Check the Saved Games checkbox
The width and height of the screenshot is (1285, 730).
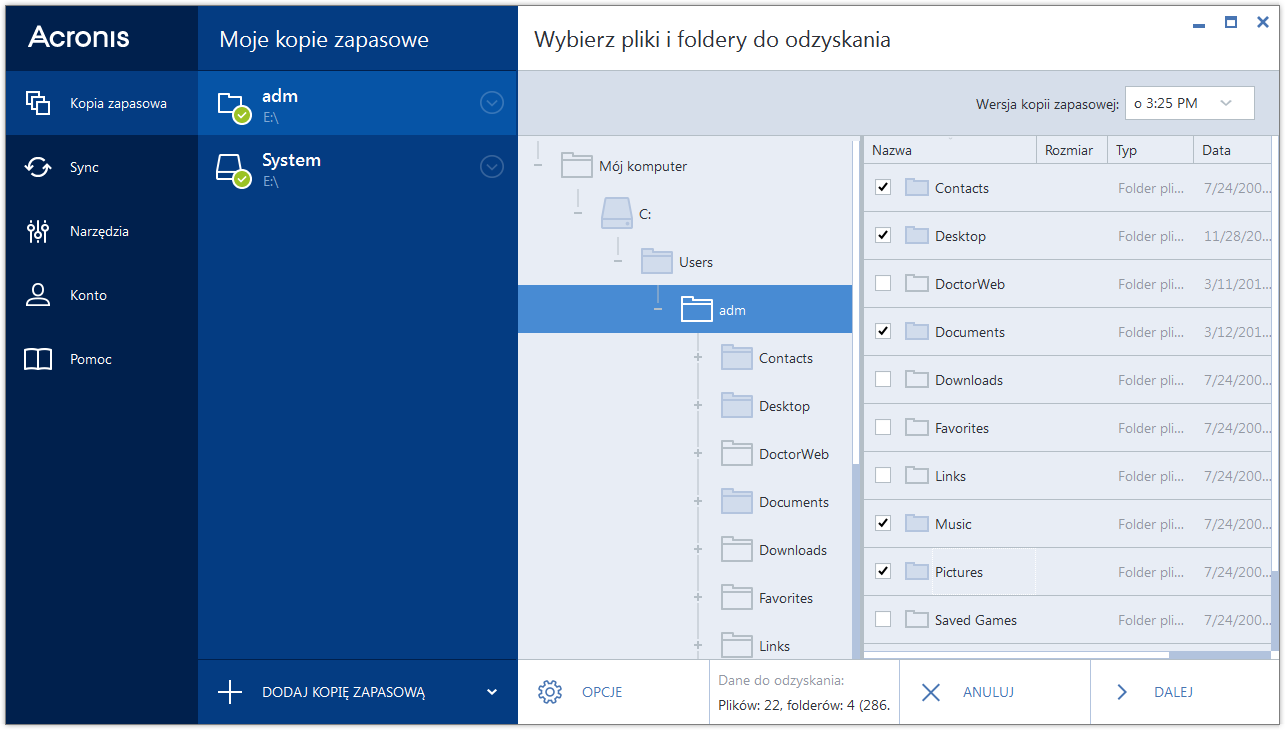(883, 619)
